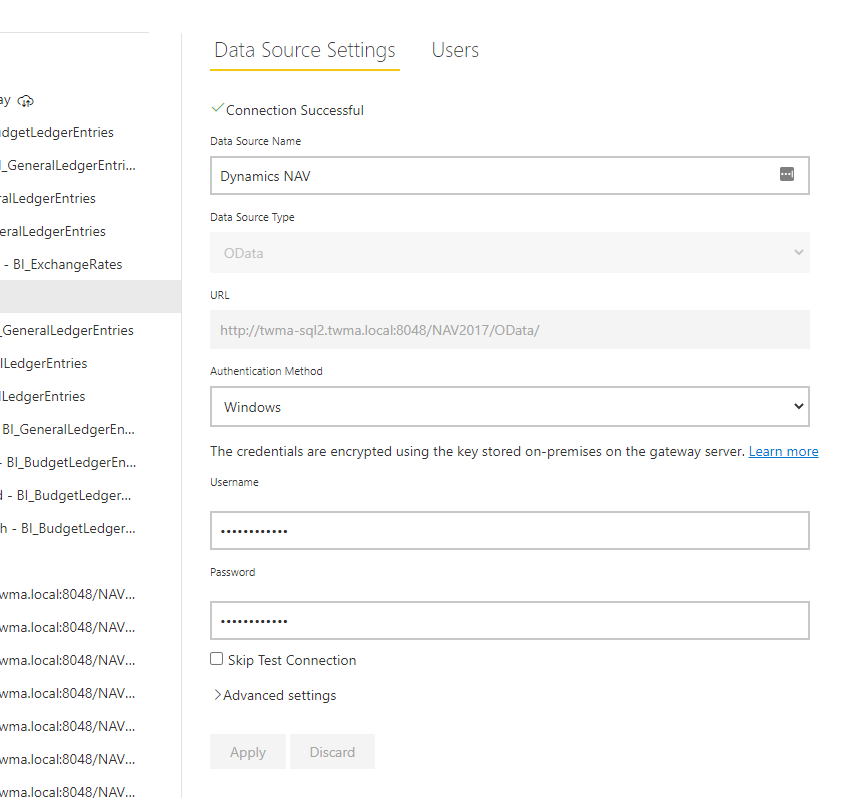The width and height of the screenshot is (854, 798).
Task: Expand the Advanced settings section
Action: coord(274,695)
